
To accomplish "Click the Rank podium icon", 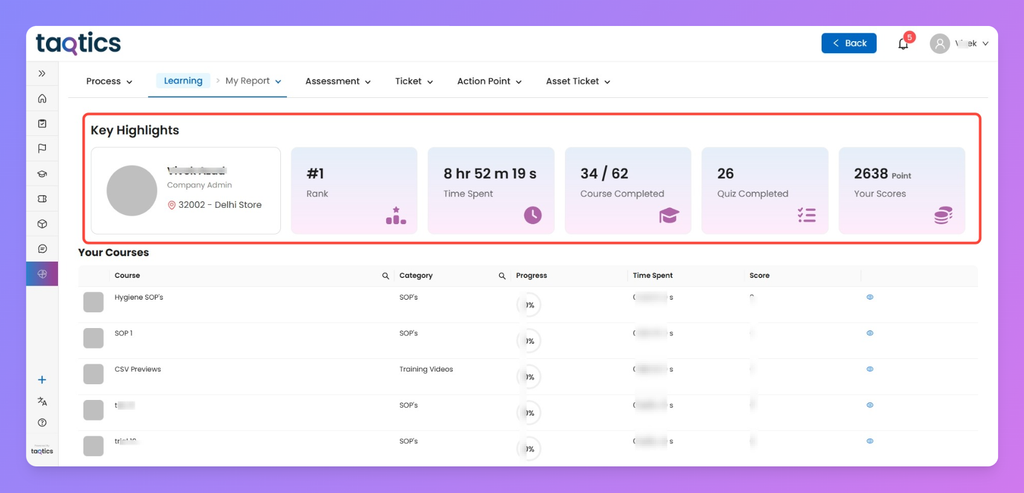I will (x=396, y=215).
